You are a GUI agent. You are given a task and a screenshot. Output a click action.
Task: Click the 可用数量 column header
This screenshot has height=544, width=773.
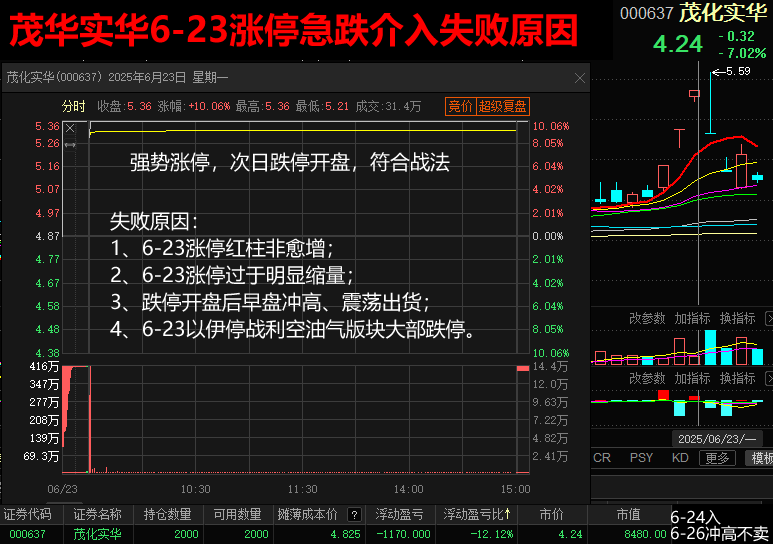click(238, 514)
